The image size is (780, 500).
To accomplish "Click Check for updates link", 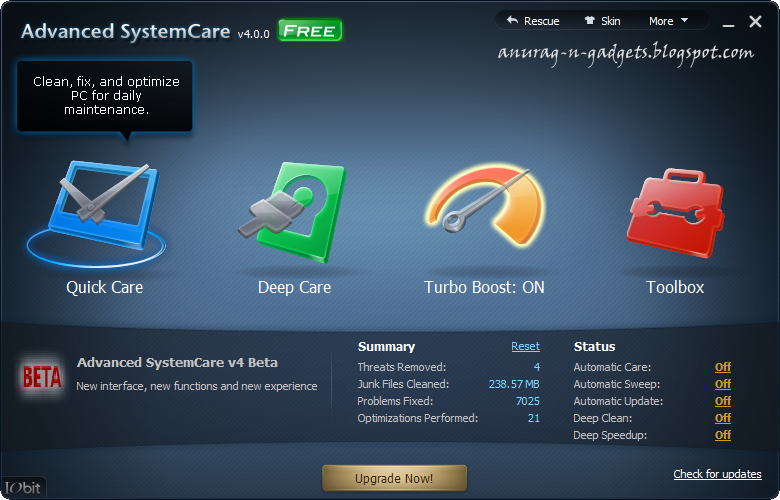I will (717, 474).
